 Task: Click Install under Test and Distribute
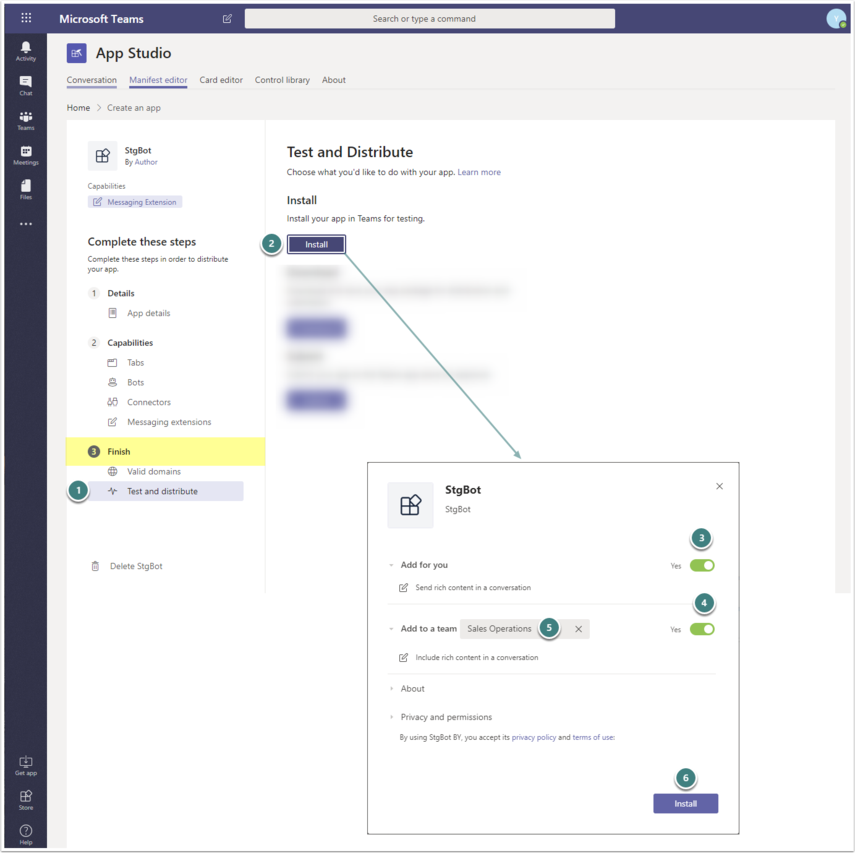(316, 244)
